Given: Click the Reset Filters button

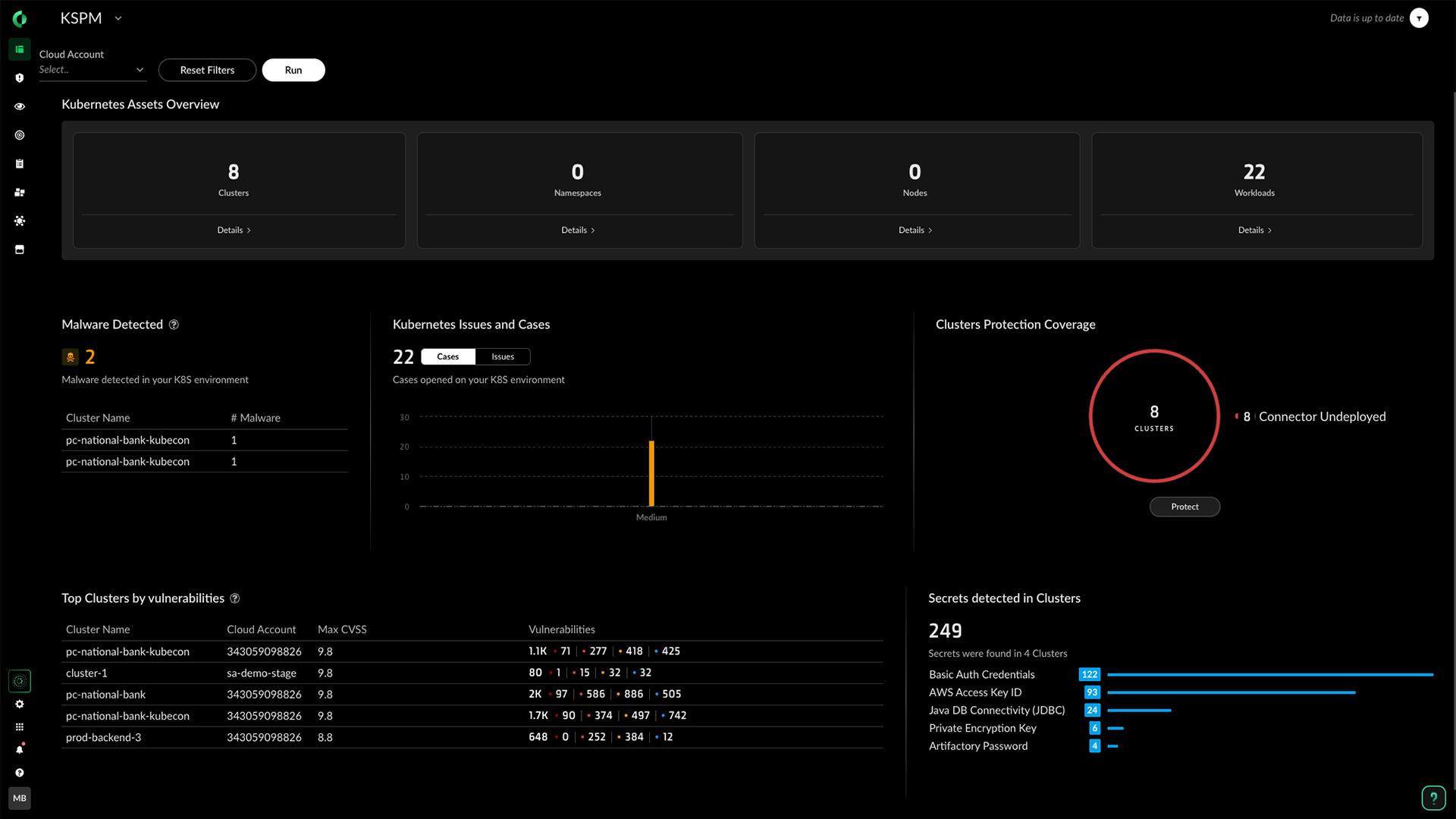Looking at the screenshot, I should click(207, 70).
